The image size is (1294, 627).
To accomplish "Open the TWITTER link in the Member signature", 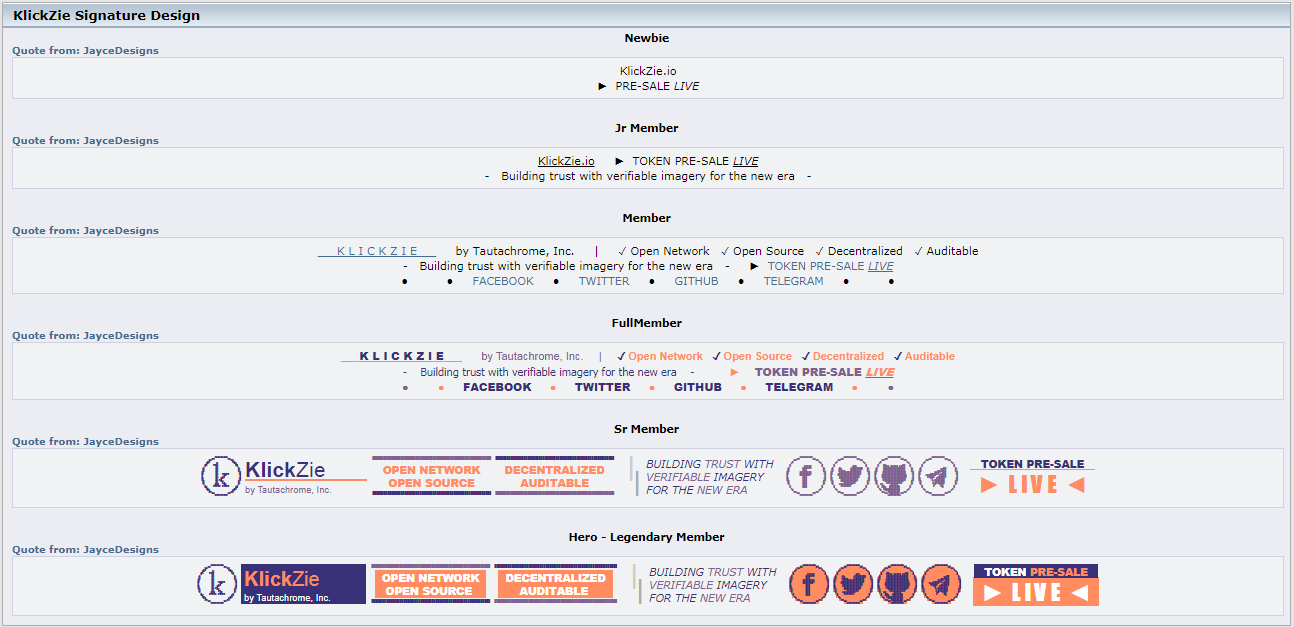I will click(604, 281).
